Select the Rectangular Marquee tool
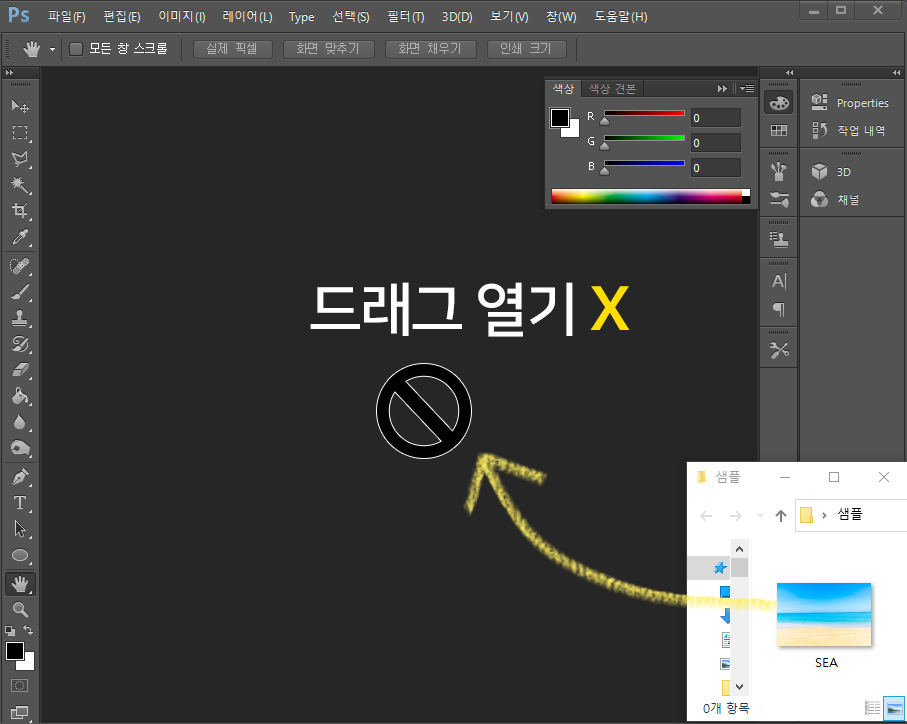 pyautogui.click(x=20, y=132)
